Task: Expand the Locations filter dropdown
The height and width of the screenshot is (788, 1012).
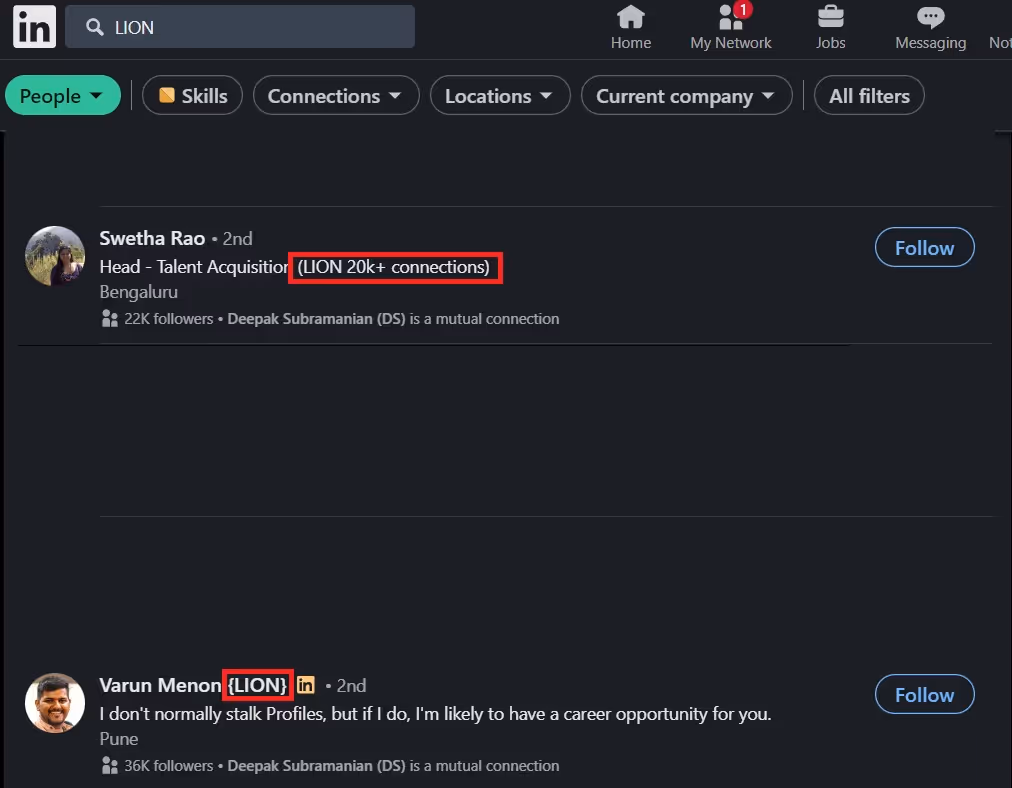Action: [x=500, y=96]
